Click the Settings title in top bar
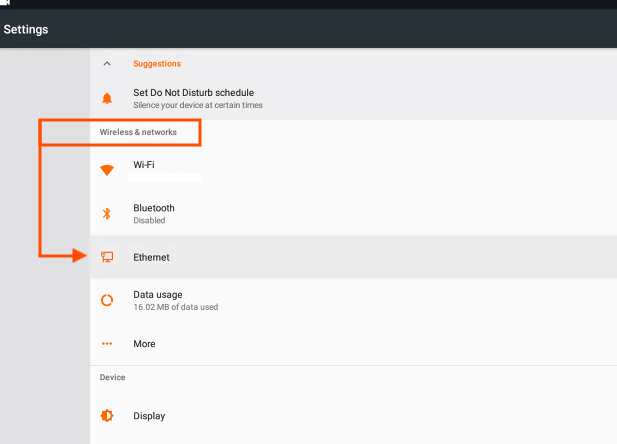 coord(26,29)
